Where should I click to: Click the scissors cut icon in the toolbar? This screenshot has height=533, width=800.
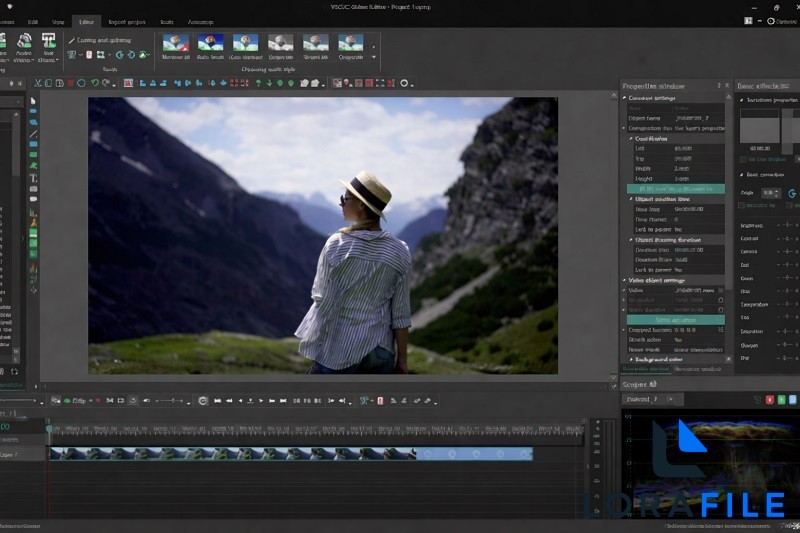coord(38,83)
